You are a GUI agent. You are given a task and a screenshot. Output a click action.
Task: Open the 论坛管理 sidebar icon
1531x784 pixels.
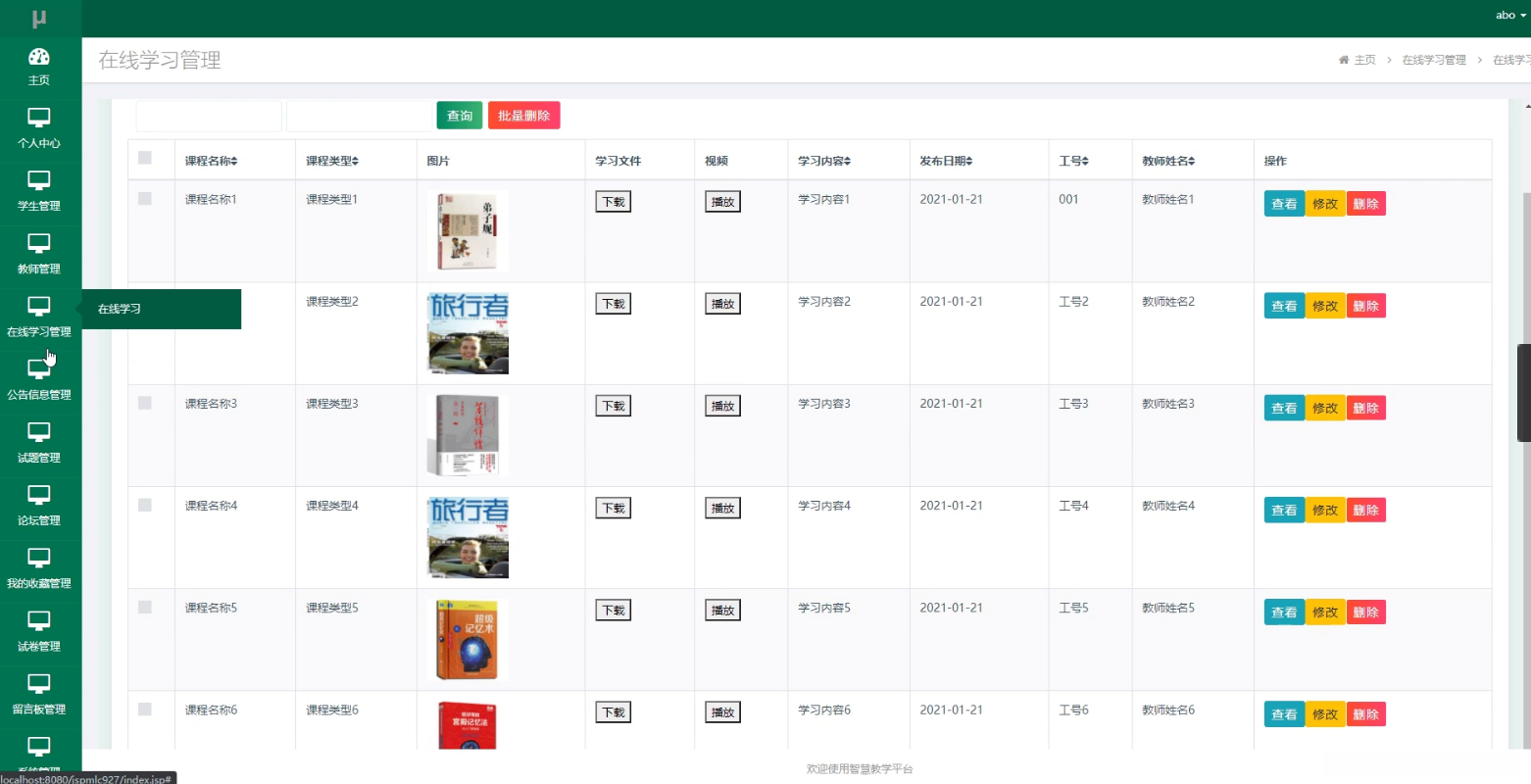click(x=39, y=495)
